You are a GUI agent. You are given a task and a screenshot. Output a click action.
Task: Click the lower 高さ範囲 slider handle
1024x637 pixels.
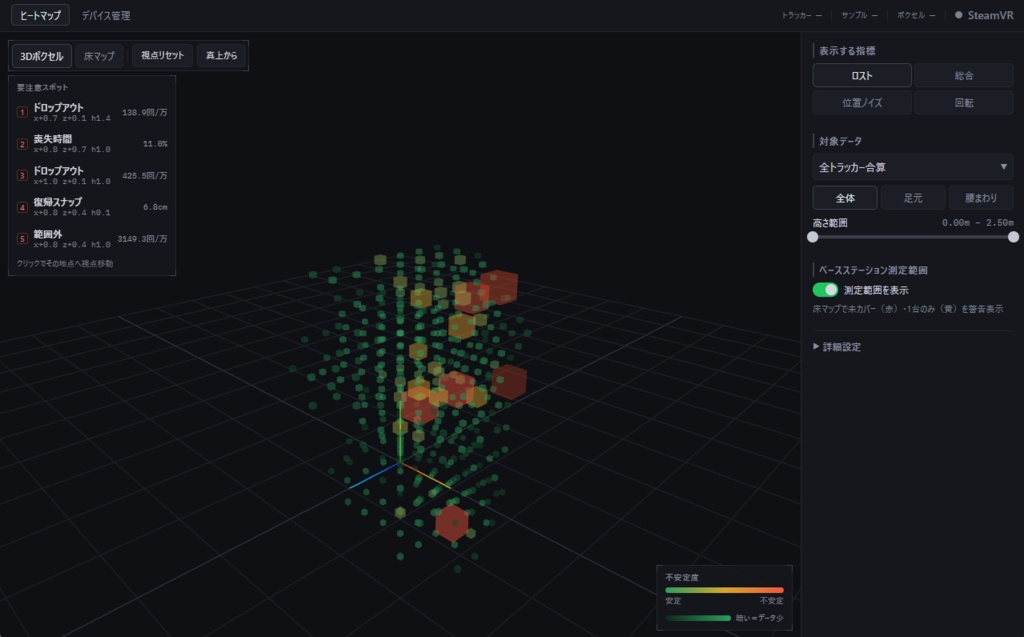(x=812, y=237)
